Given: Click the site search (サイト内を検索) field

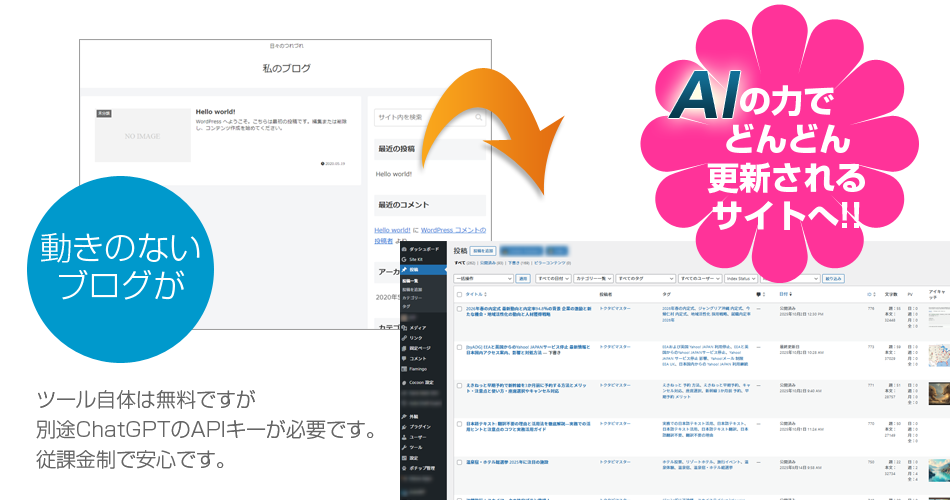Looking at the screenshot, I should tap(422, 117).
